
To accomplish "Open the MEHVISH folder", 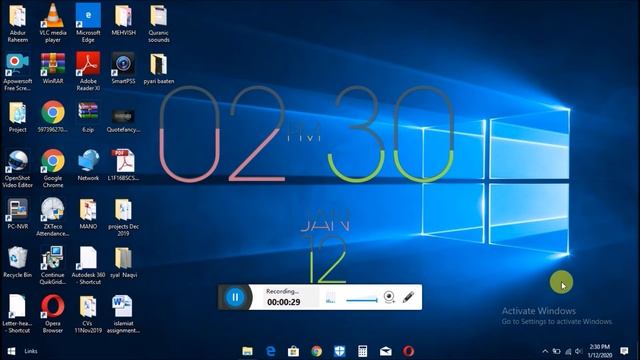I will (x=123, y=20).
